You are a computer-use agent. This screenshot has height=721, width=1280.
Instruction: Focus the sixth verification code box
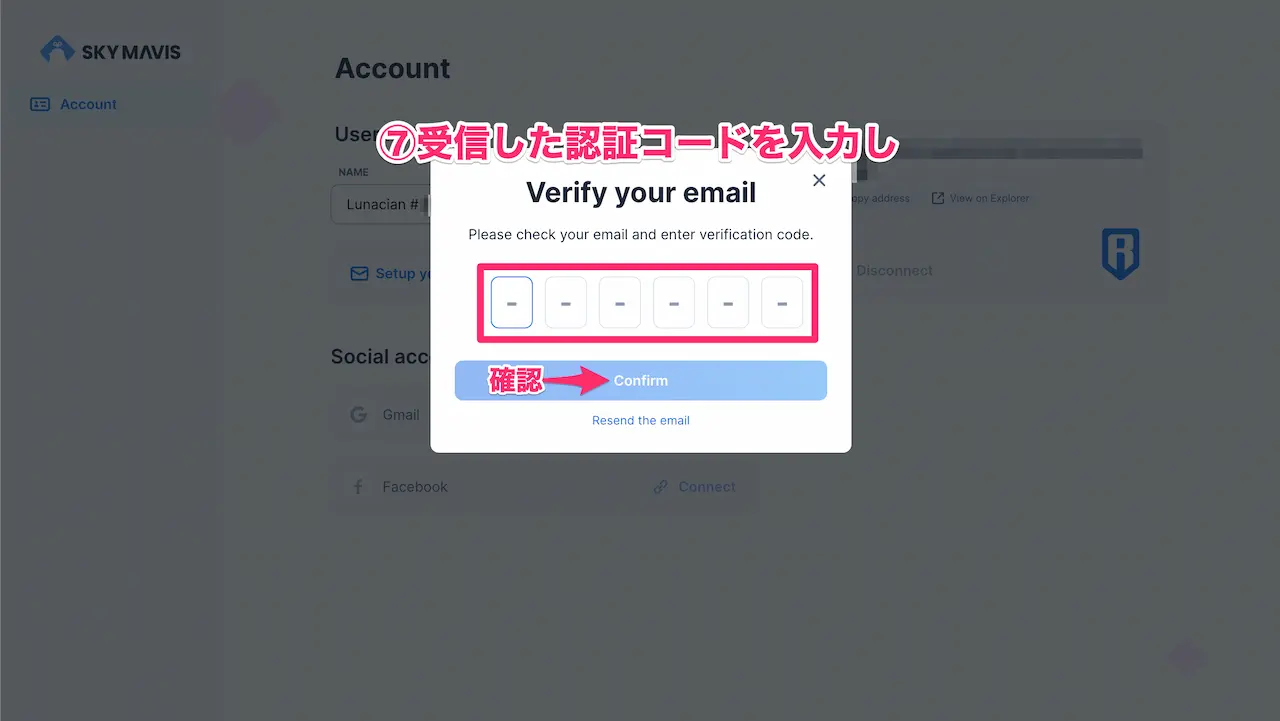point(782,303)
